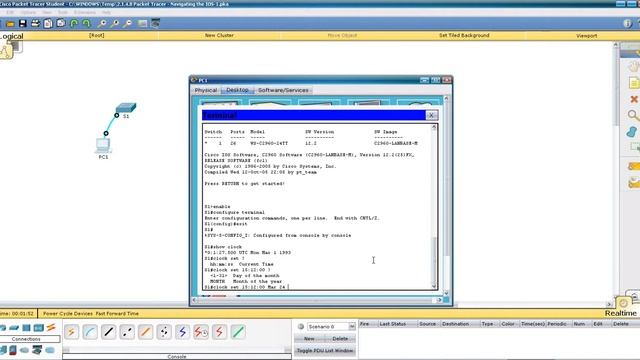Undo the last action in the toolbar
Screen dimensions: 640x360
[74, 24]
